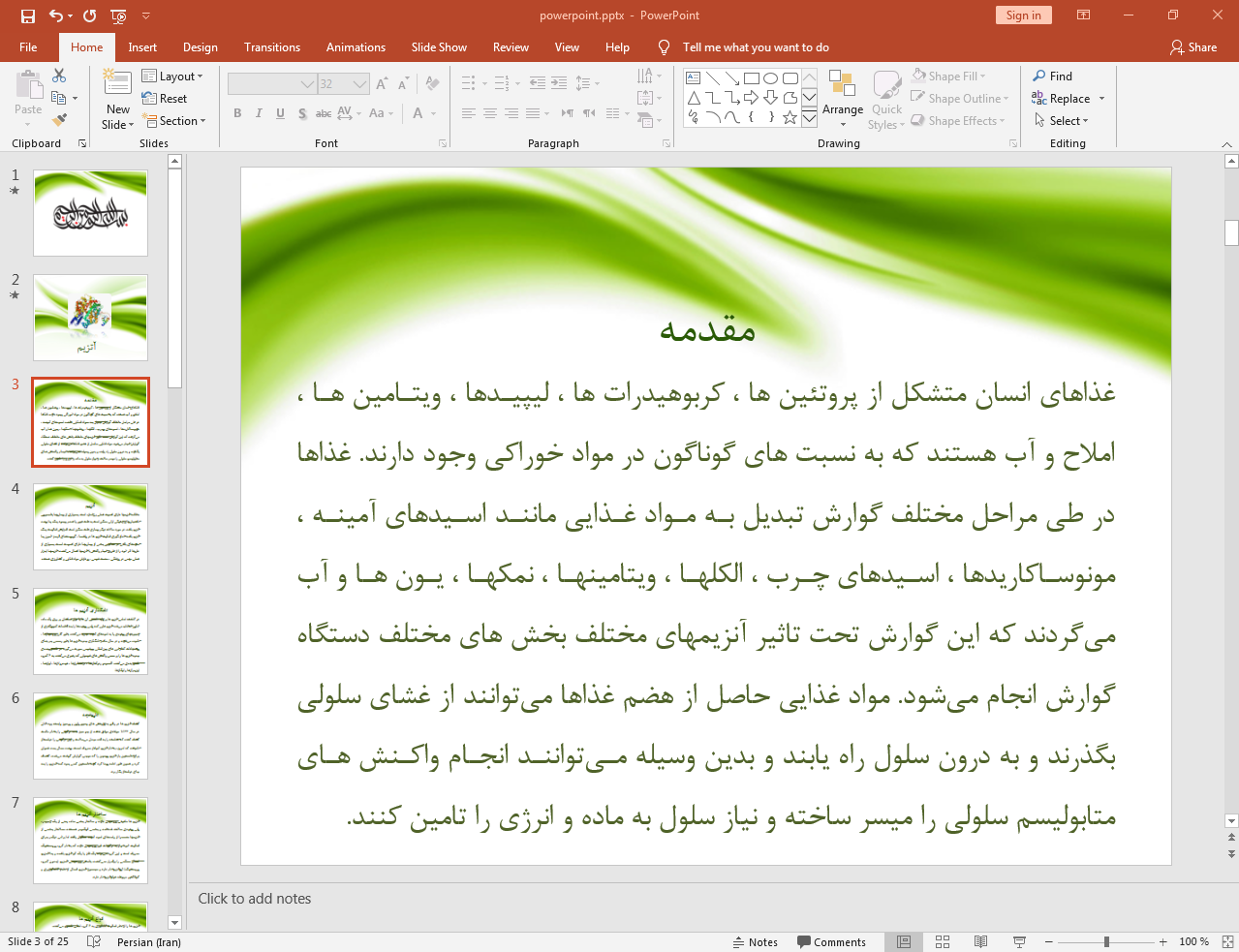Increase the font size
The height and width of the screenshot is (952, 1239).
tap(382, 84)
